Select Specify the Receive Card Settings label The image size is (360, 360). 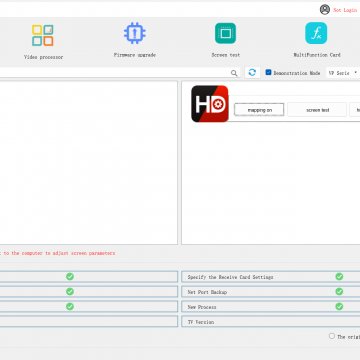[x=230, y=277]
